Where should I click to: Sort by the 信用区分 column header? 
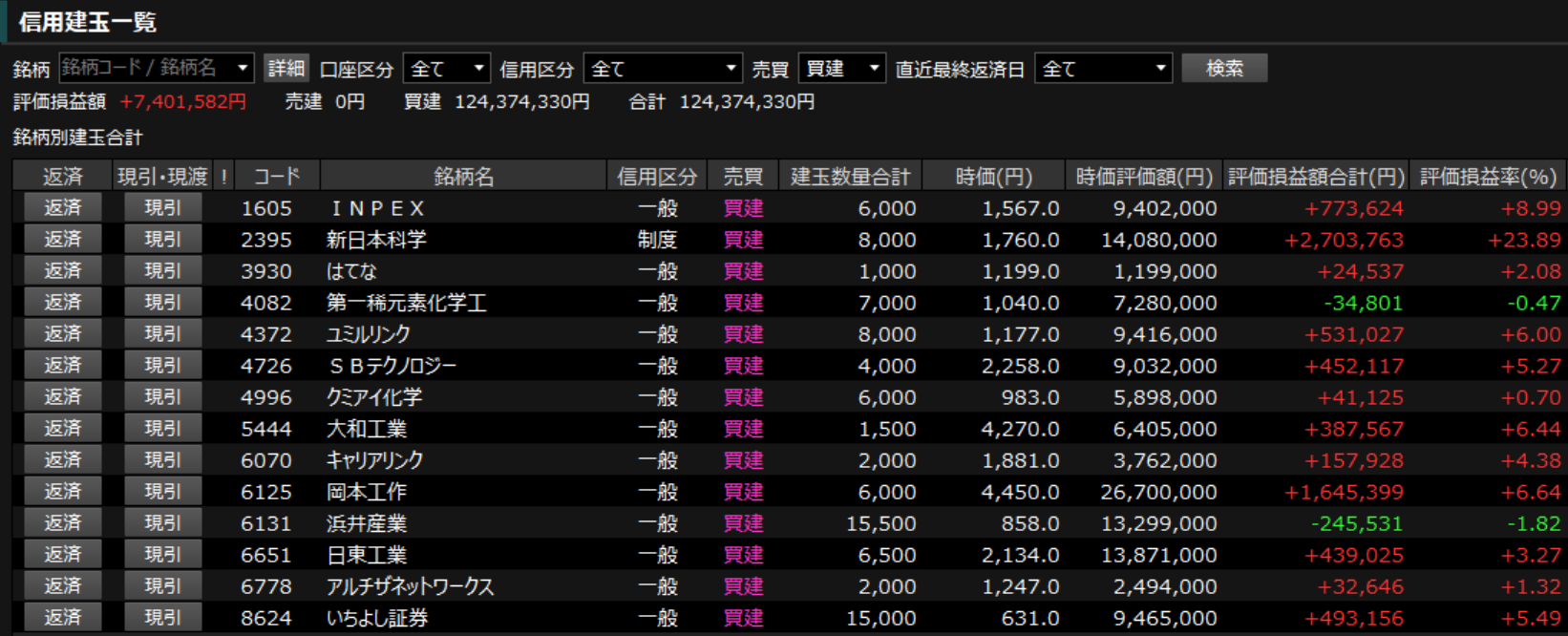[657, 177]
